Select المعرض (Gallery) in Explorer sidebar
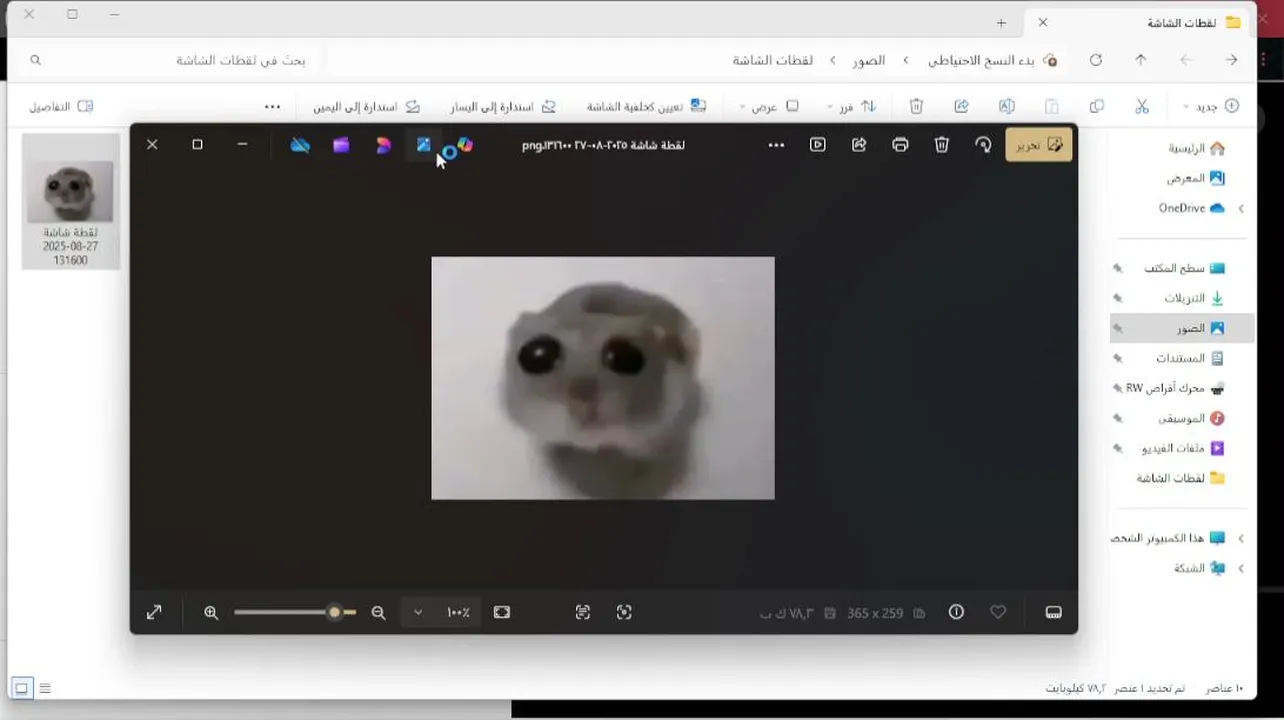The height and width of the screenshot is (720, 1284). 1196,178
